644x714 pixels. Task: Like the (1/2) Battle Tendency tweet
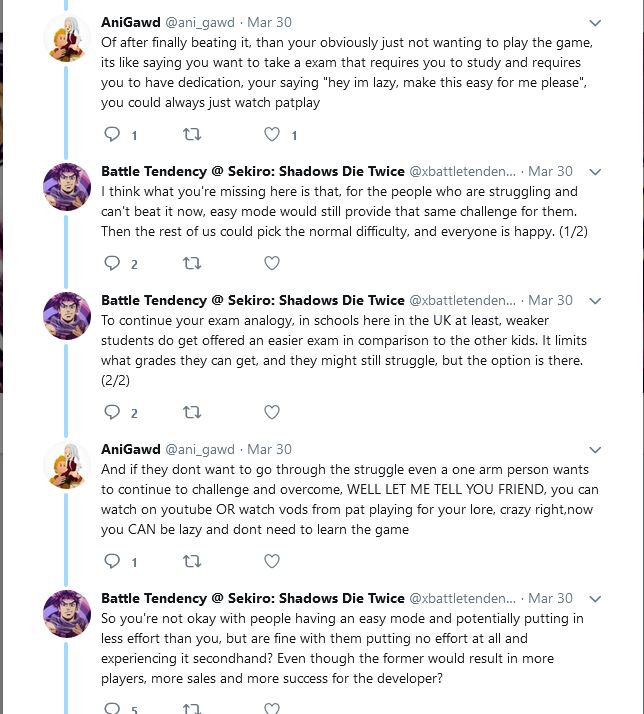coord(272,263)
